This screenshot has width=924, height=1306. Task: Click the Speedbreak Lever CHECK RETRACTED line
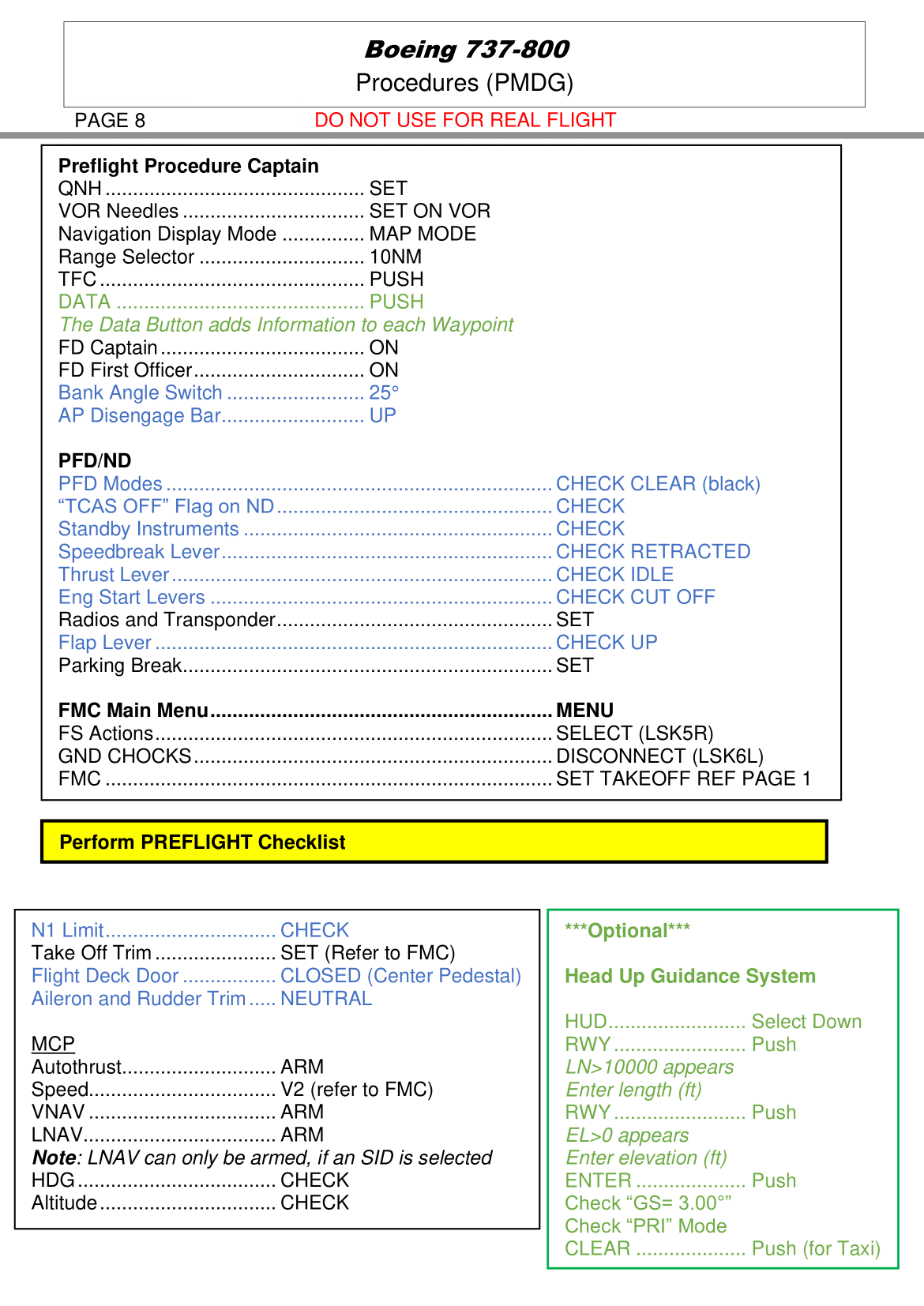[404, 551]
